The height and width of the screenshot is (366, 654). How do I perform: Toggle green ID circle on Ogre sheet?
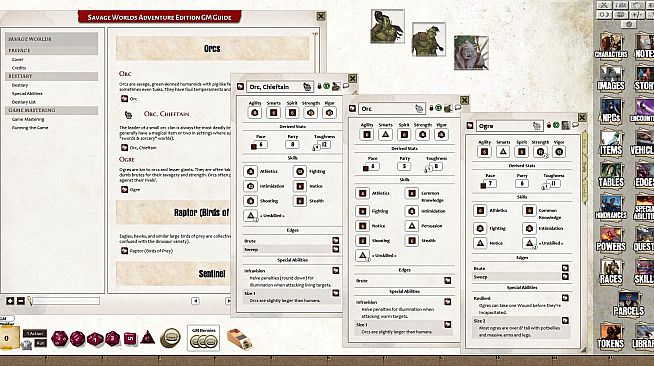556,125
